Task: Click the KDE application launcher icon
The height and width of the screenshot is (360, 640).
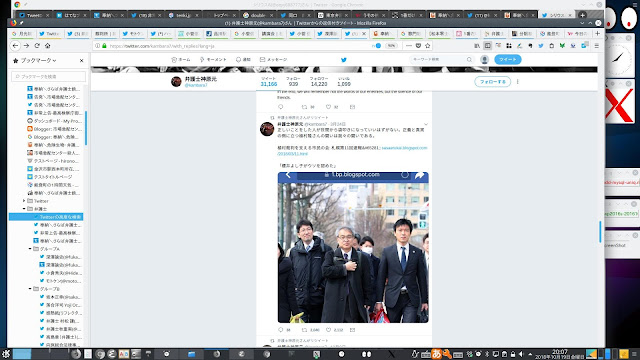Action: pos(6,354)
